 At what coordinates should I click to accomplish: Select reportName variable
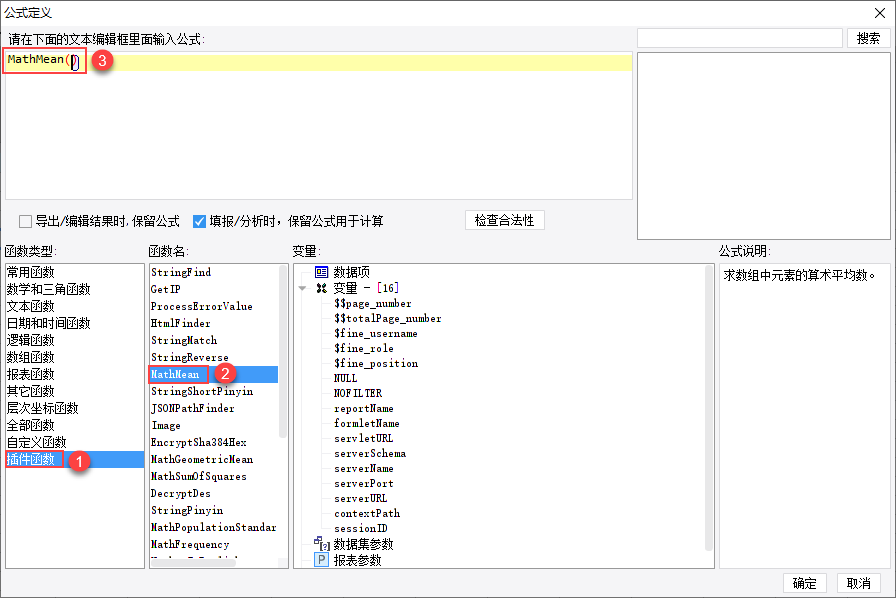pos(363,408)
